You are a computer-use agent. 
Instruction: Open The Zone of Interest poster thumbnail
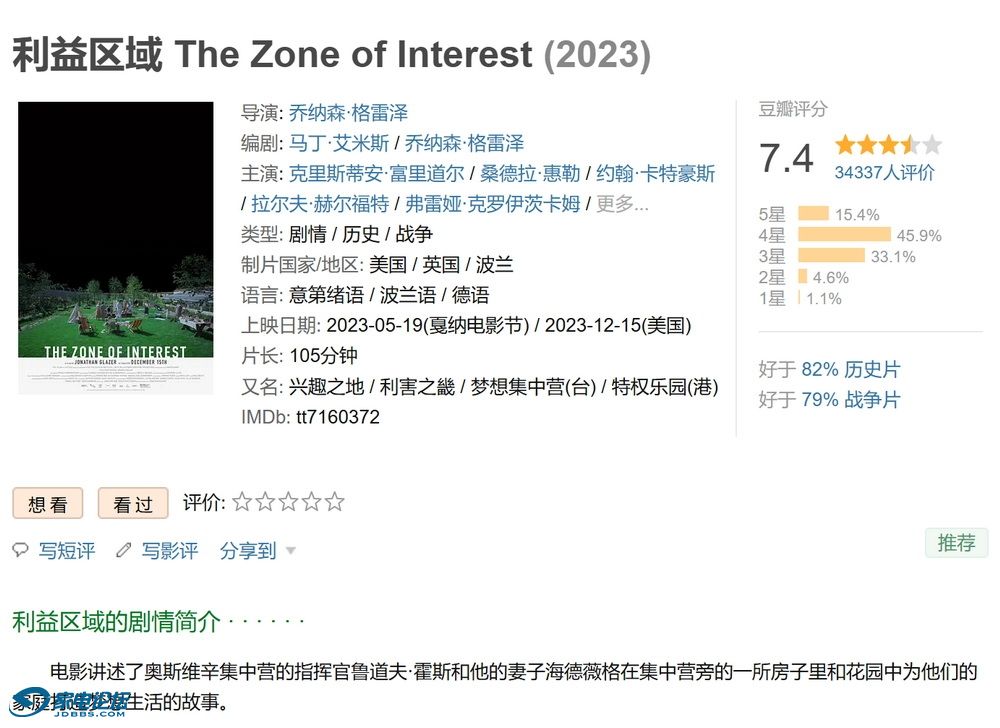pyautogui.click(x=115, y=248)
